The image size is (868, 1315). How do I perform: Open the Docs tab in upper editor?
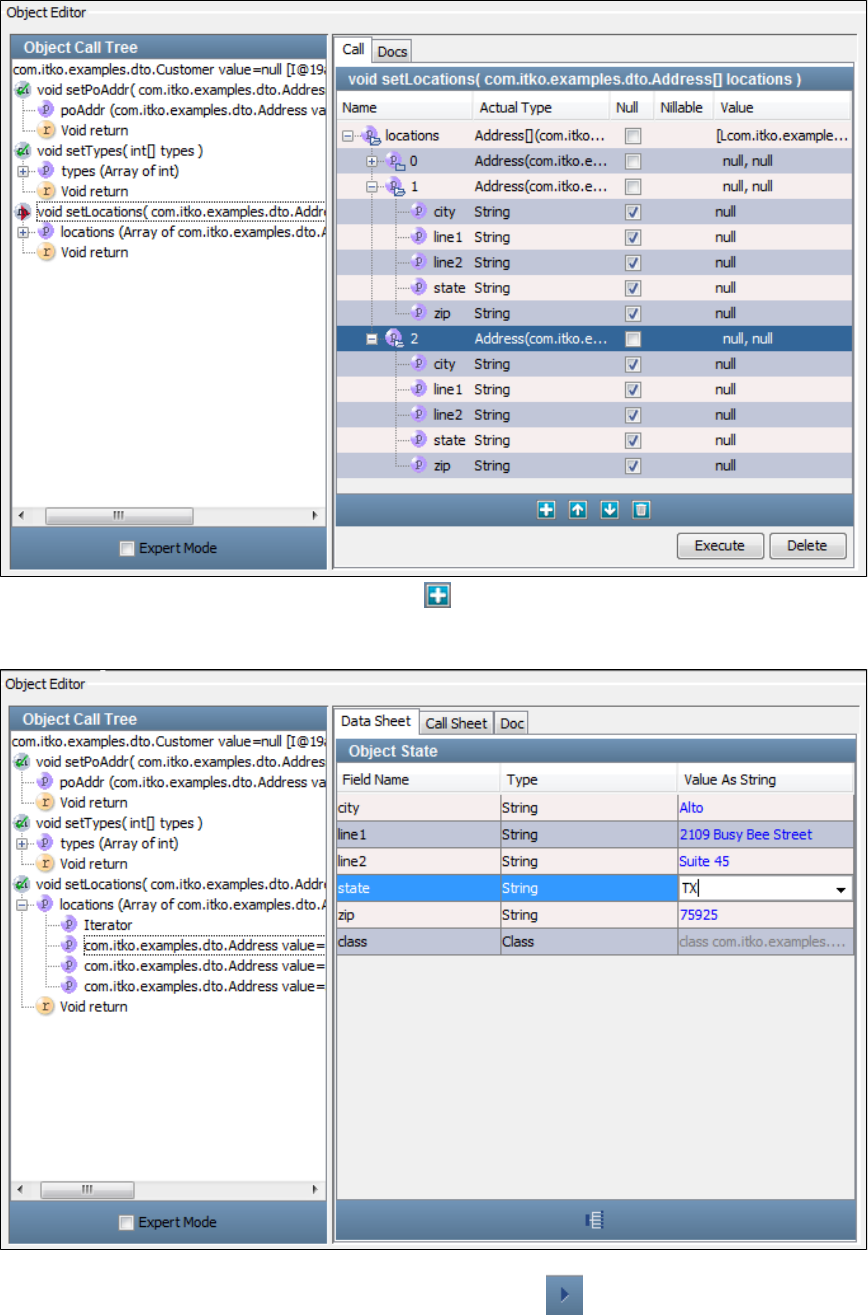pyautogui.click(x=392, y=51)
